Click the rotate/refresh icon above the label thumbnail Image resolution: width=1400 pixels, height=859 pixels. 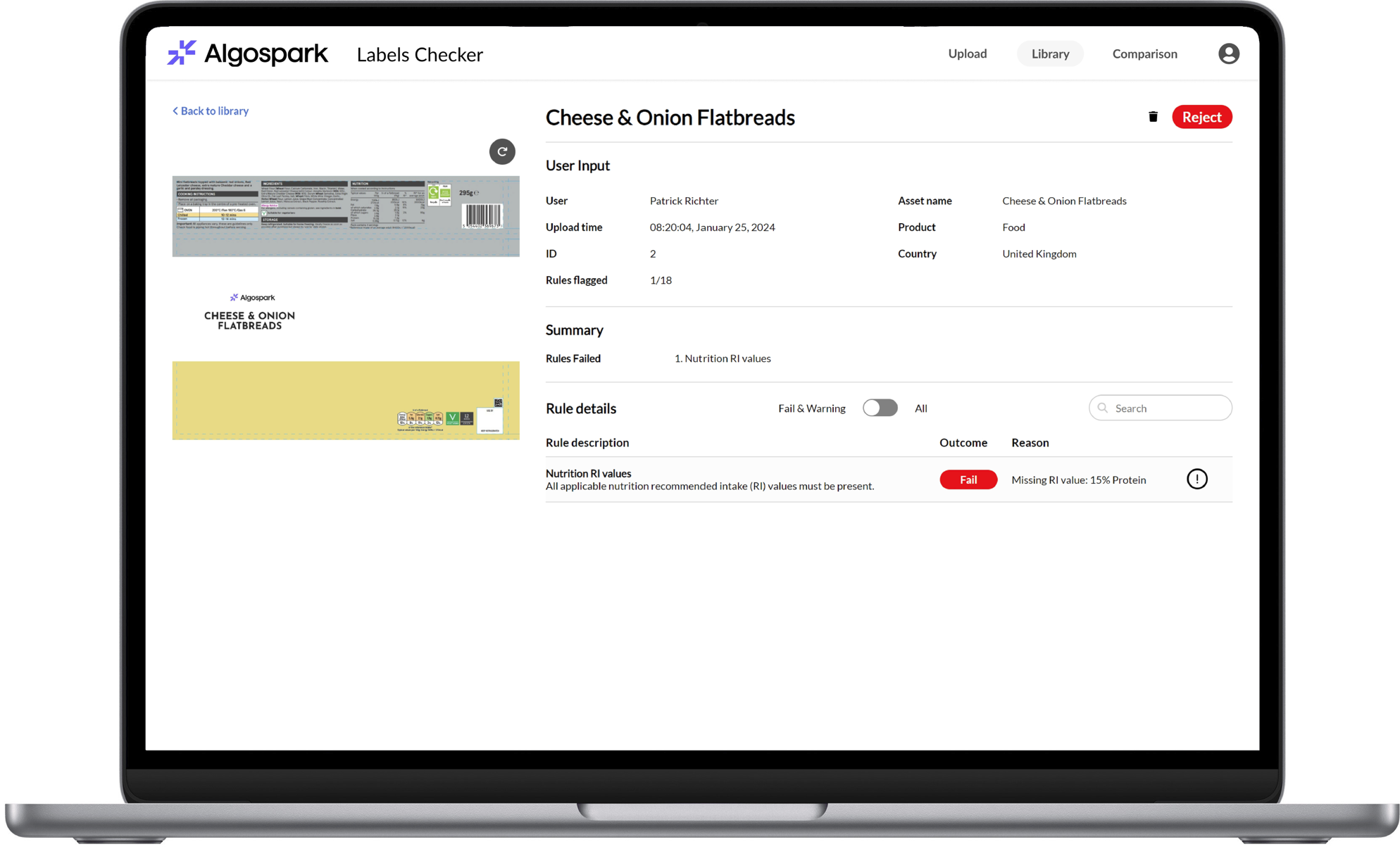[x=502, y=151]
